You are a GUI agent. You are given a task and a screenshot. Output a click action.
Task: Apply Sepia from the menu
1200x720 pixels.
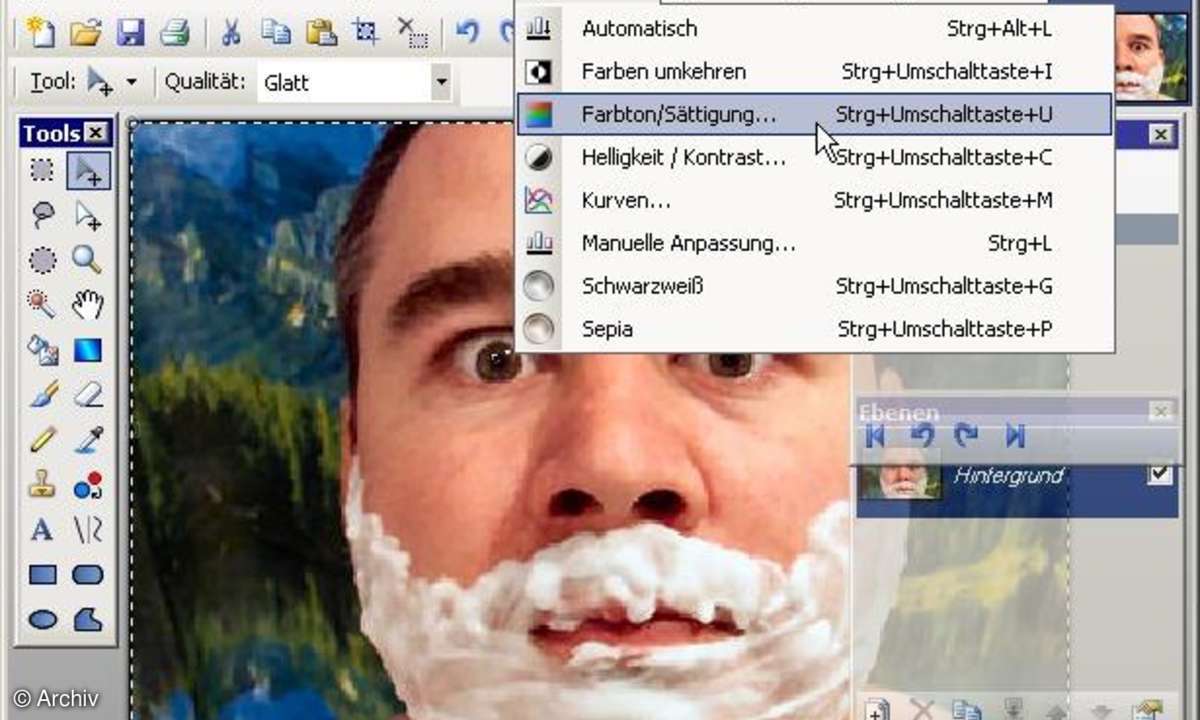(814, 329)
